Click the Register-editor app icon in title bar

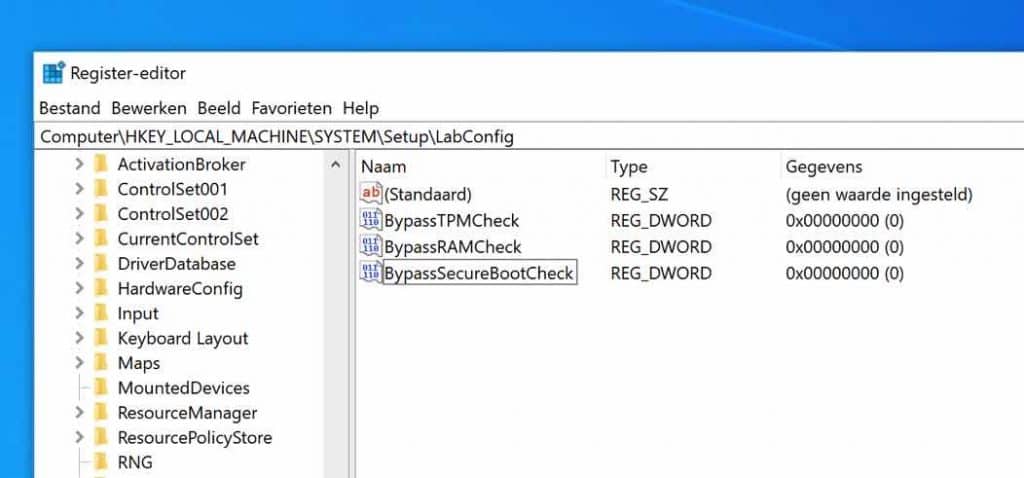pos(54,72)
